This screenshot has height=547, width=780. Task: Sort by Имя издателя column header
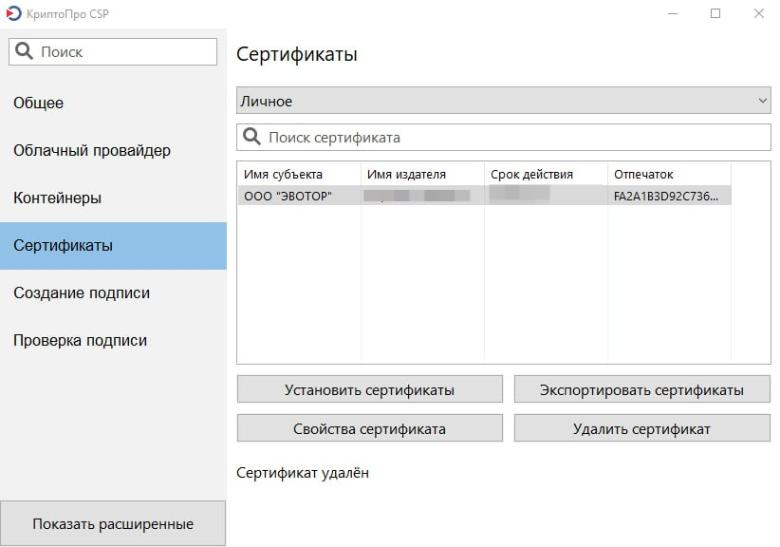(x=422, y=174)
